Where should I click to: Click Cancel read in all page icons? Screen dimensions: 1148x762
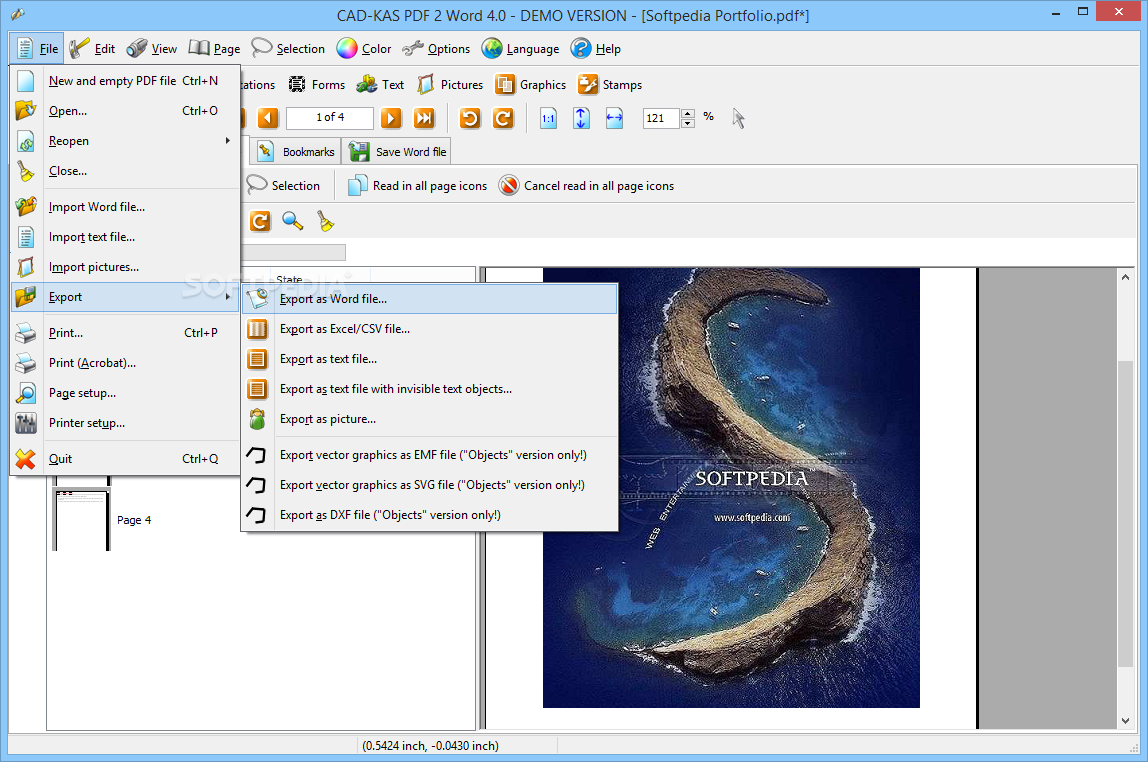(x=586, y=186)
